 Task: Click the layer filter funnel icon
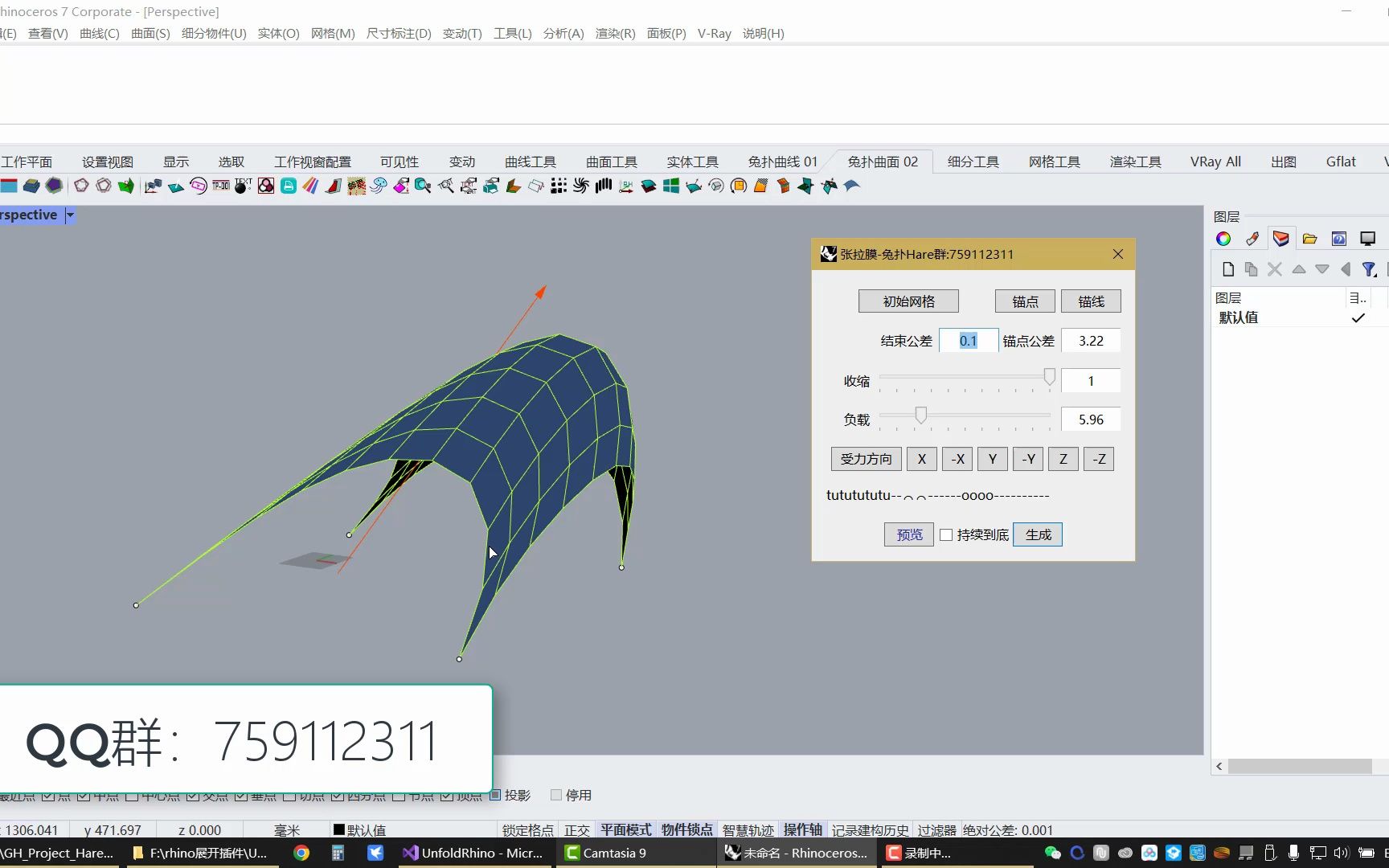tap(1370, 269)
